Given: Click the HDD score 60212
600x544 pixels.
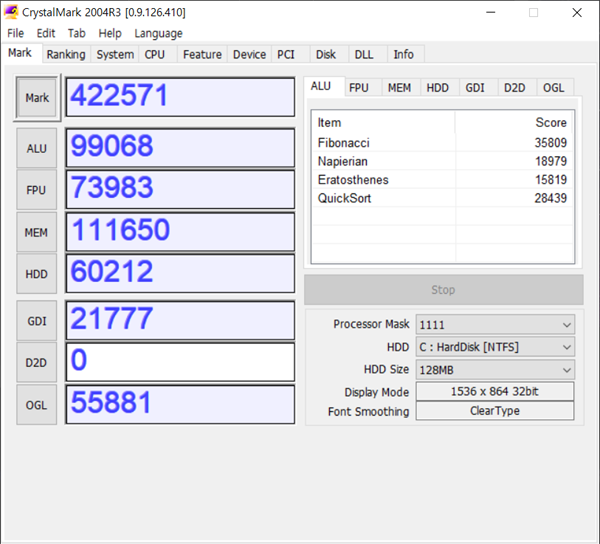Looking at the screenshot, I should point(181,274).
